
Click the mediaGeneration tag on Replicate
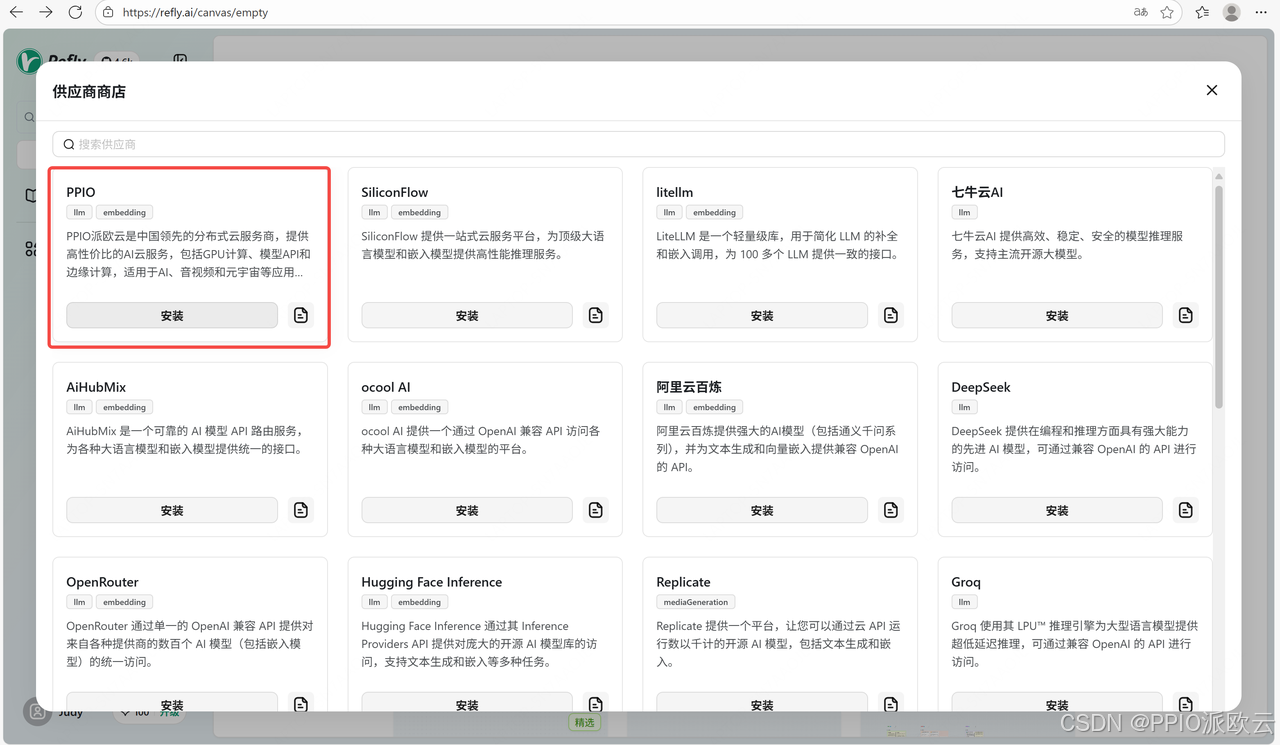[696, 602]
